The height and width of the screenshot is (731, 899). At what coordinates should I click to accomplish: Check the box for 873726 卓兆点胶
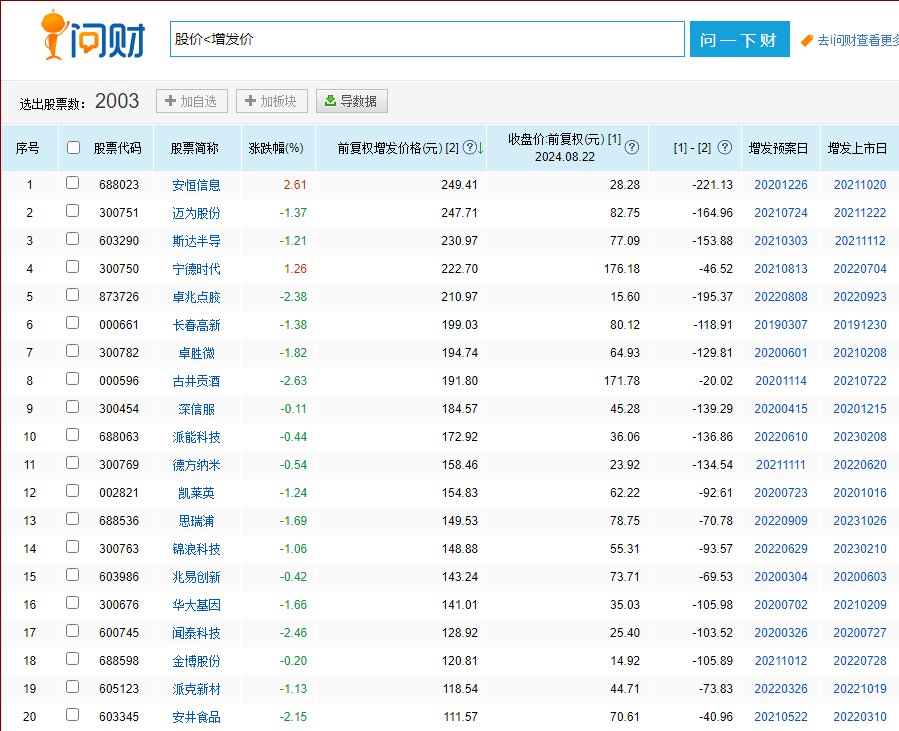click(72, 295)
